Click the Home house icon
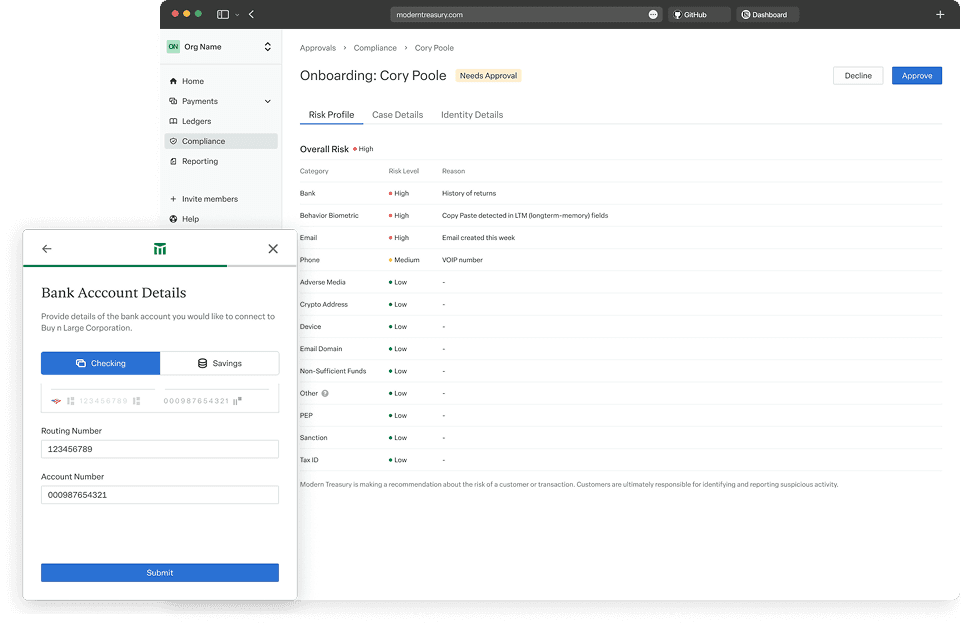This screenshot has height=624, width=968. (x=173, y=81)
